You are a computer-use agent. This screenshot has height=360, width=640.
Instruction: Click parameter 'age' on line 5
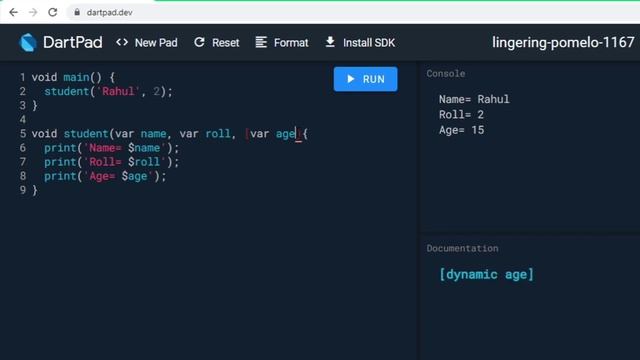pos(285,134)
